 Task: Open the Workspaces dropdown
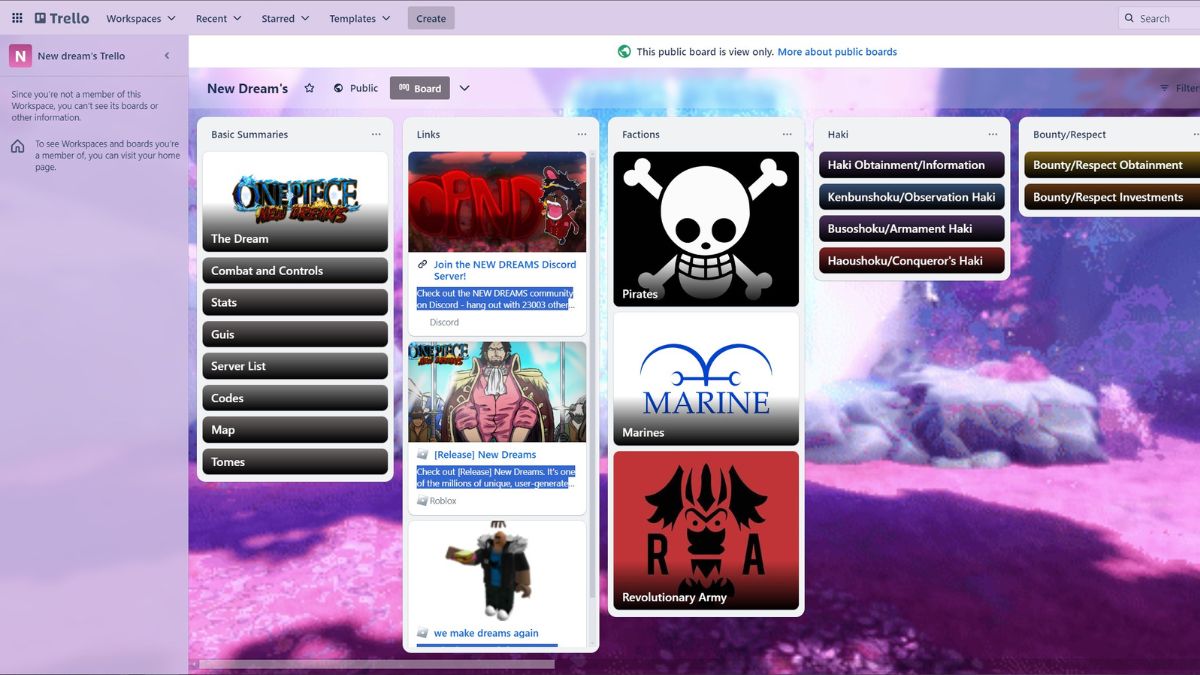tap(139, 17)
